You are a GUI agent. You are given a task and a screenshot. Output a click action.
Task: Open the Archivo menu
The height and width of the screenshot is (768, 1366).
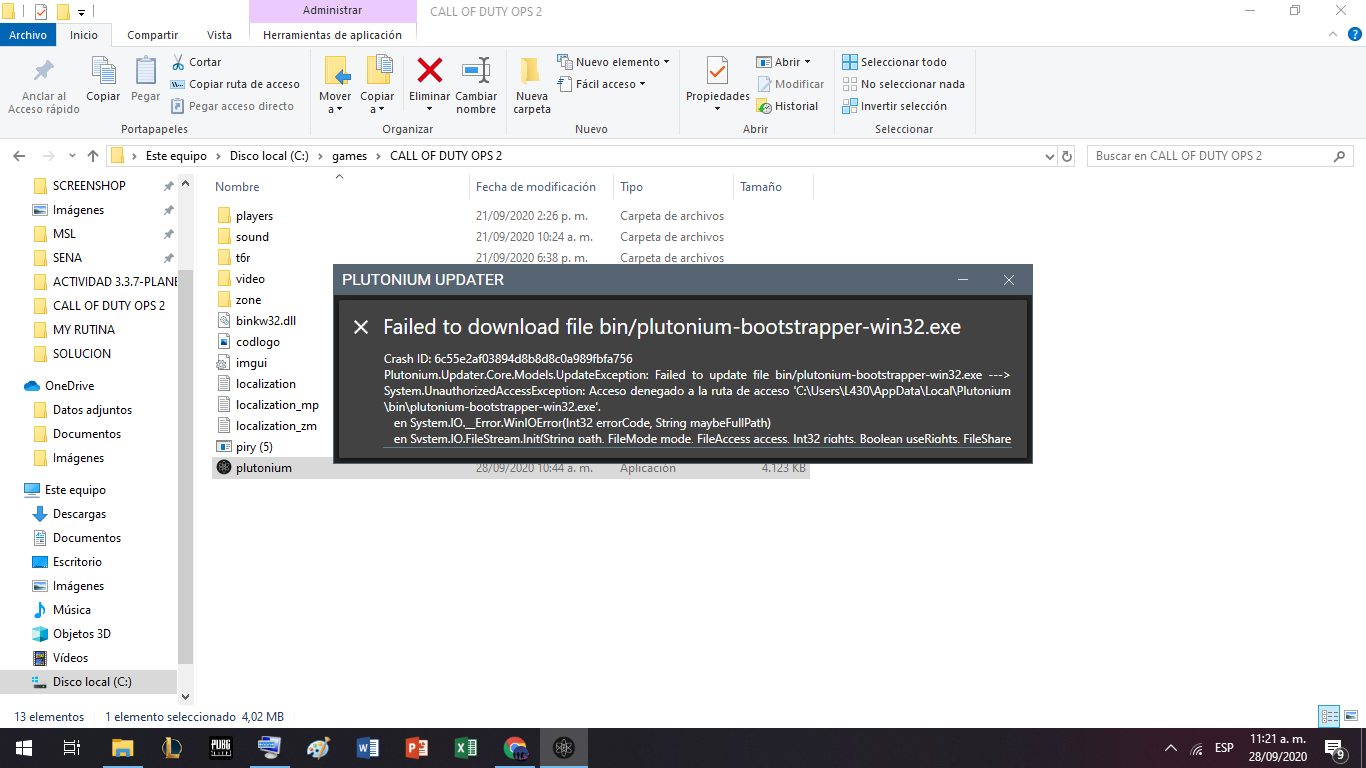pos(28,35)
